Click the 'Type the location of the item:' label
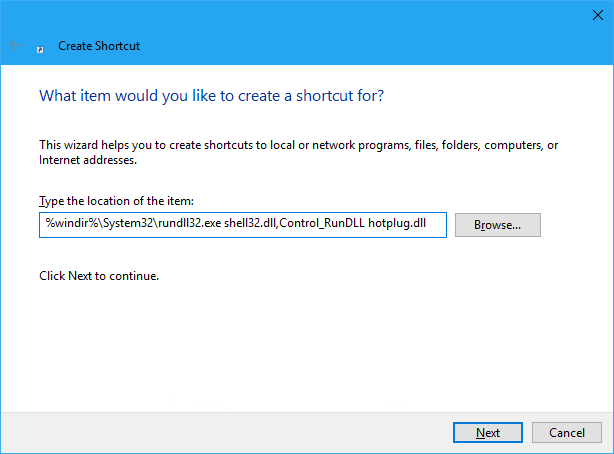614x454 pixels. tap(116, 201)
